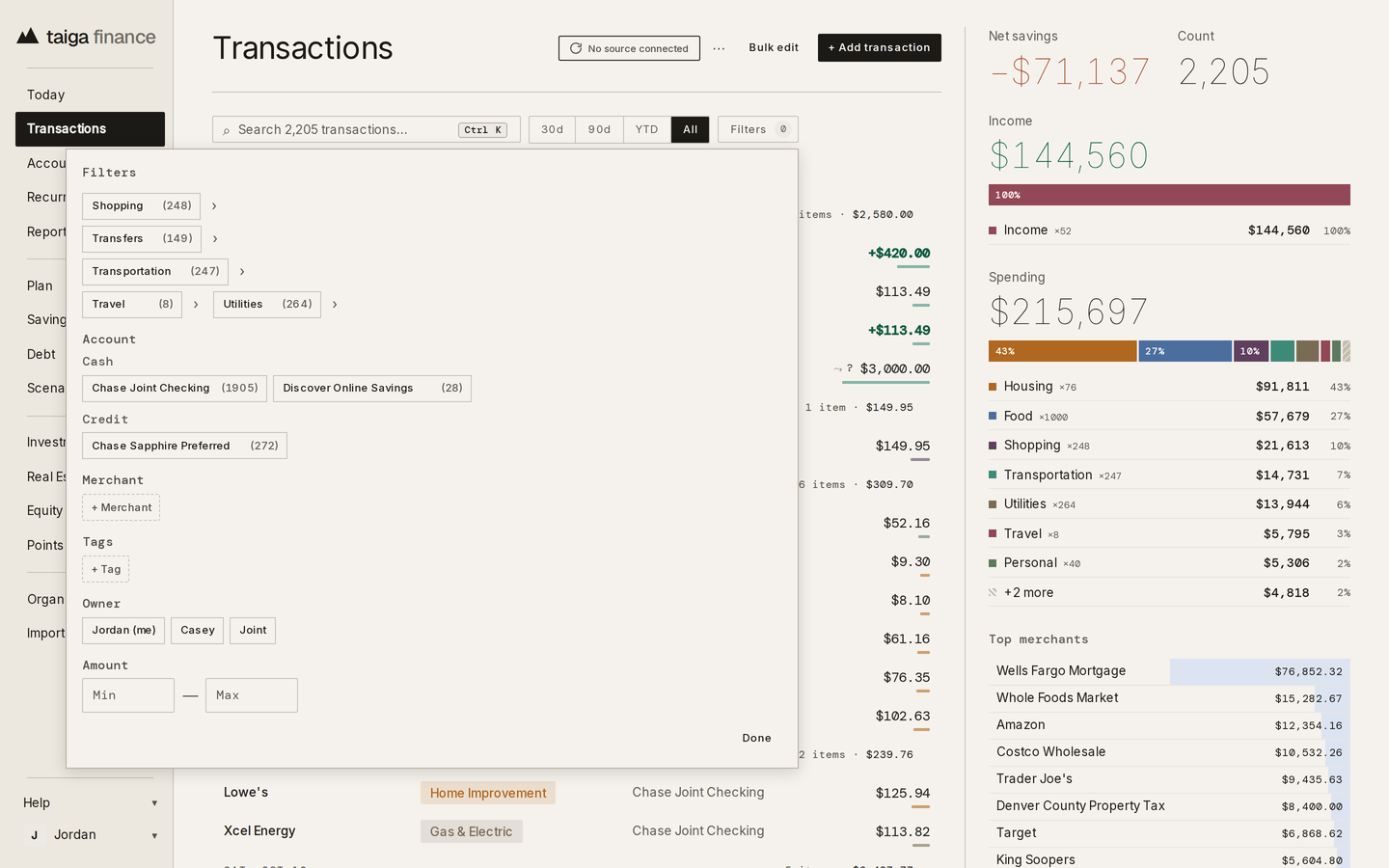Viewport: 1389px width, 868px height.
Task: Toggle the Transfers (149) category filter
Action: [x=142, y=239]
